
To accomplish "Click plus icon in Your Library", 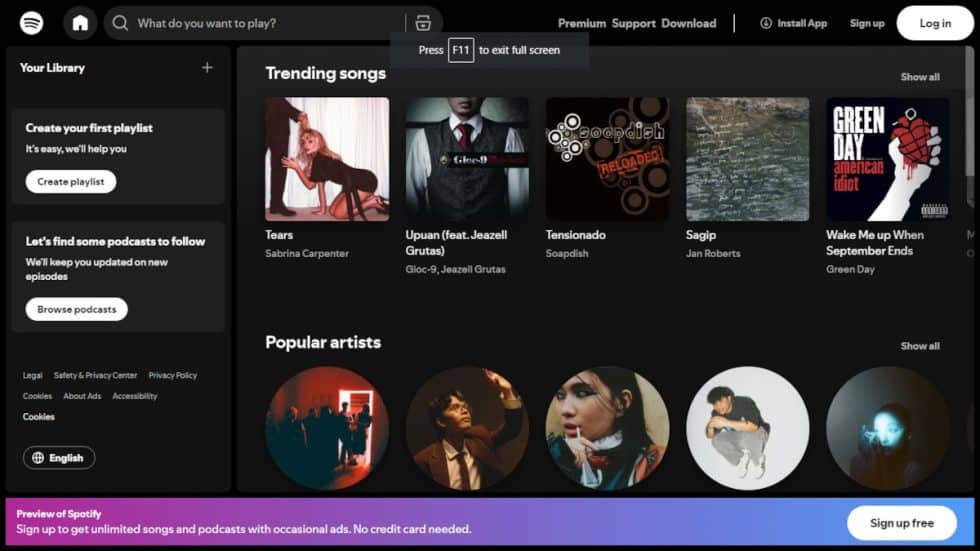I will (207, 67).
